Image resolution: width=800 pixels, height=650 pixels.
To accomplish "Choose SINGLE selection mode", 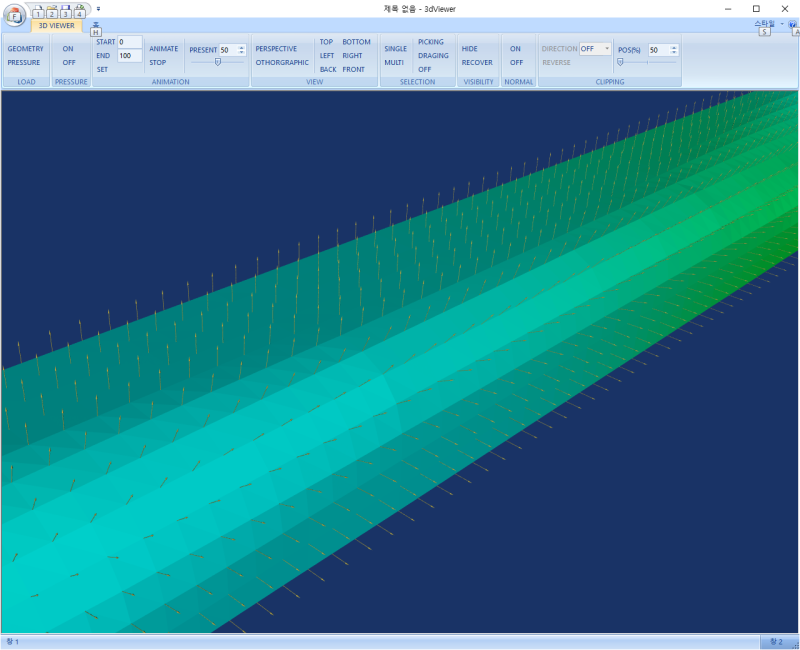I will point(395,48).
